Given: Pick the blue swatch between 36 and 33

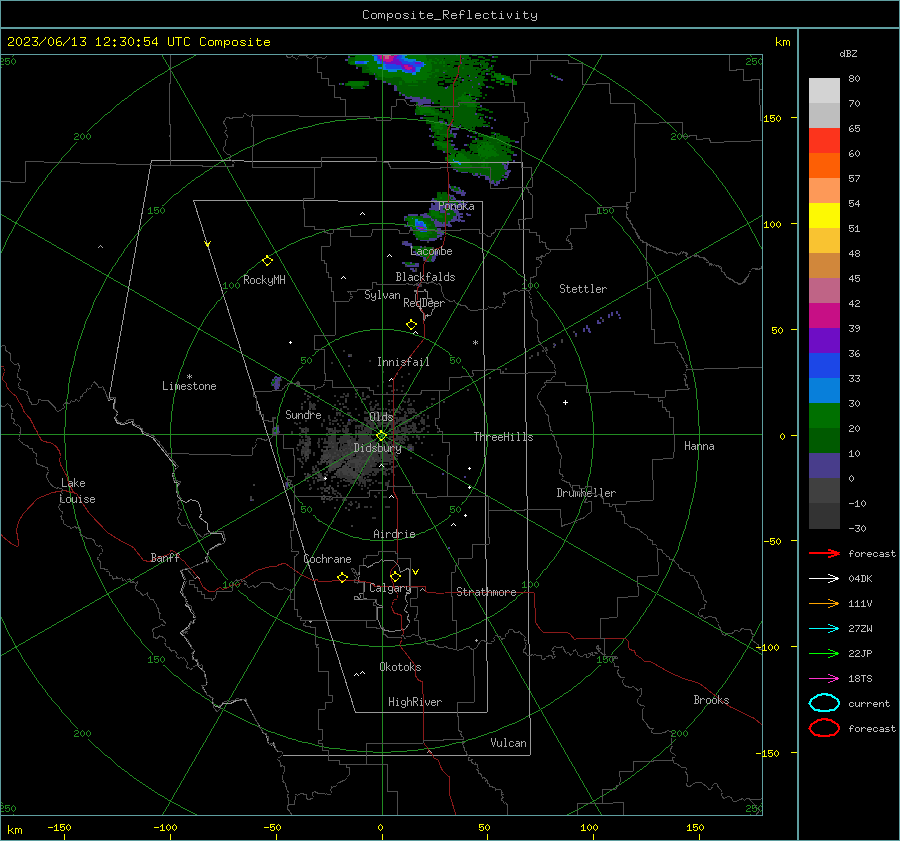Looking at the screenshot, I should click(x=824, y=366).
